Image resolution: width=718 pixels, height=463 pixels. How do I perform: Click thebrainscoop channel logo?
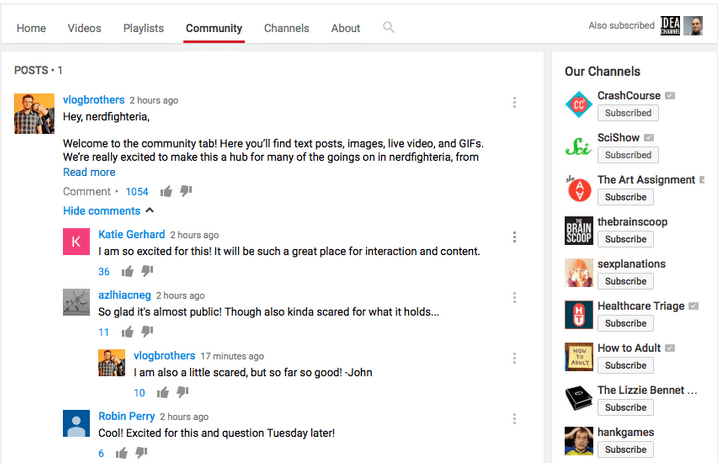579,231
